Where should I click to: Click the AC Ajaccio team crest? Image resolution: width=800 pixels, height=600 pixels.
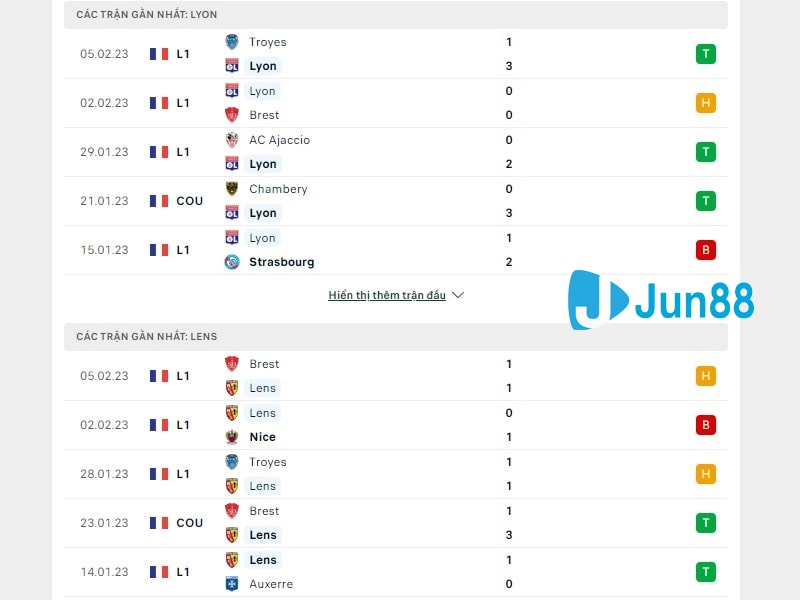[x=232, y=140]
